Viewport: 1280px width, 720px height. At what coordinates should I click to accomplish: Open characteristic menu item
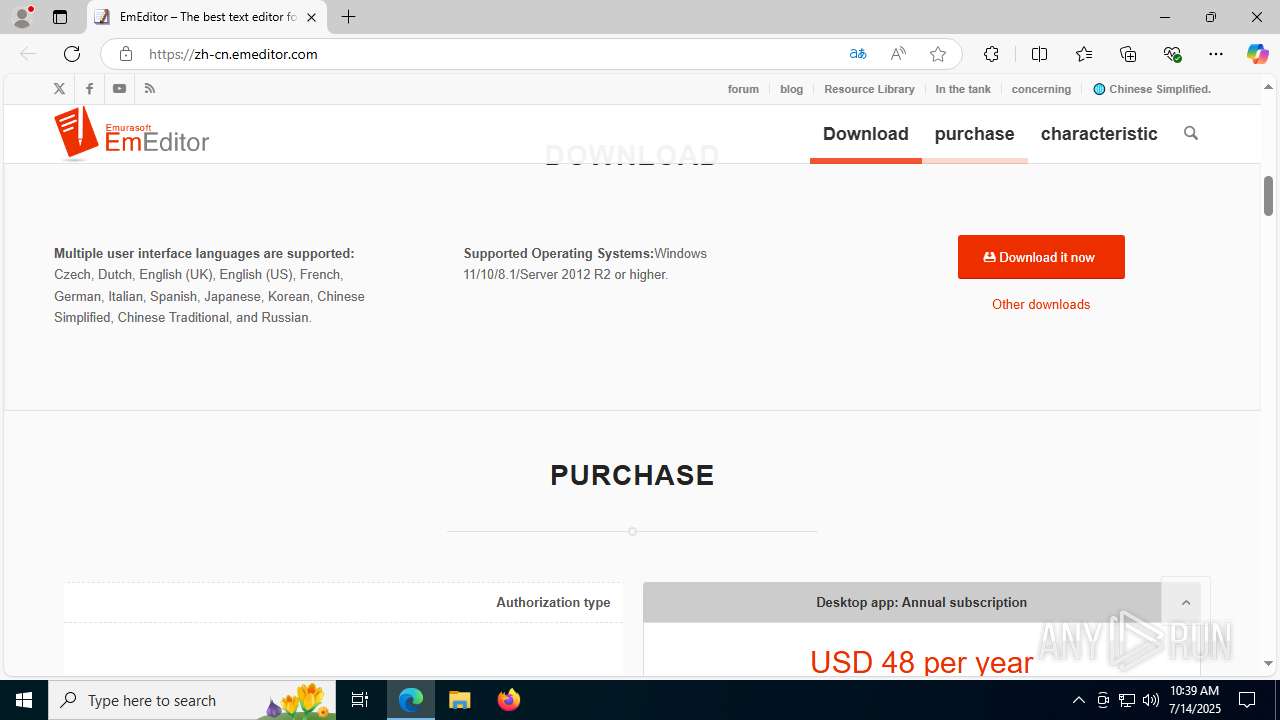pyautogui.click(x=1099, y=134)
